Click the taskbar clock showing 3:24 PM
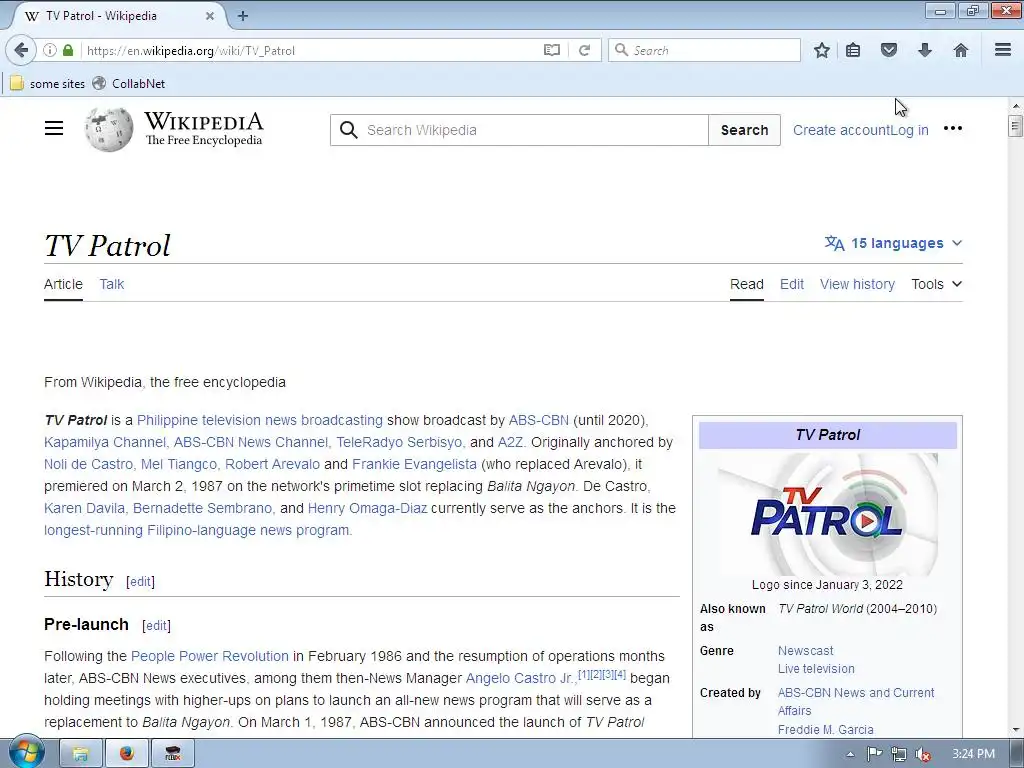This screenshot has width=1024, height=768. click(974, 754)
